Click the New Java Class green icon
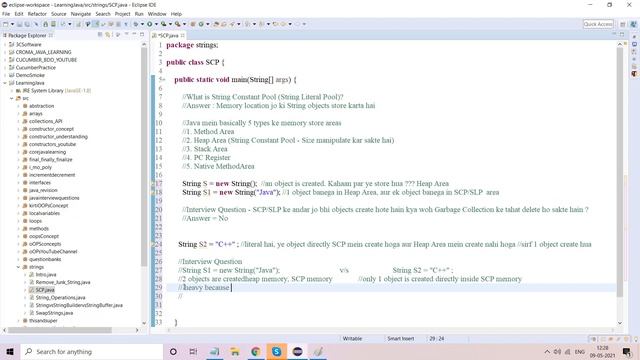Image resolution: width=640 pixels, height=360 pixels. (x=201, y=24)
